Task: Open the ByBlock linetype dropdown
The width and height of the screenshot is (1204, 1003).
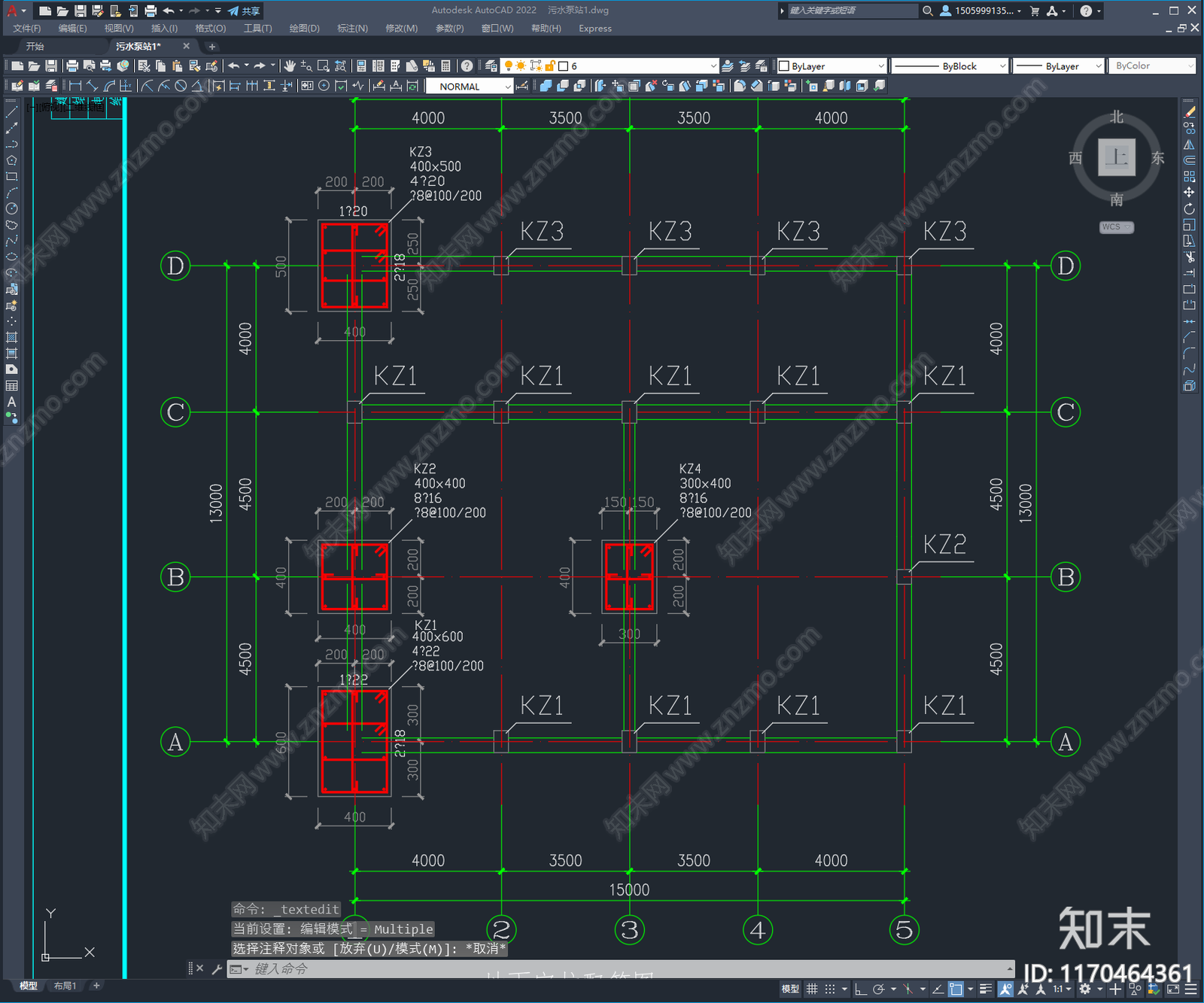Action: (950, 66)
